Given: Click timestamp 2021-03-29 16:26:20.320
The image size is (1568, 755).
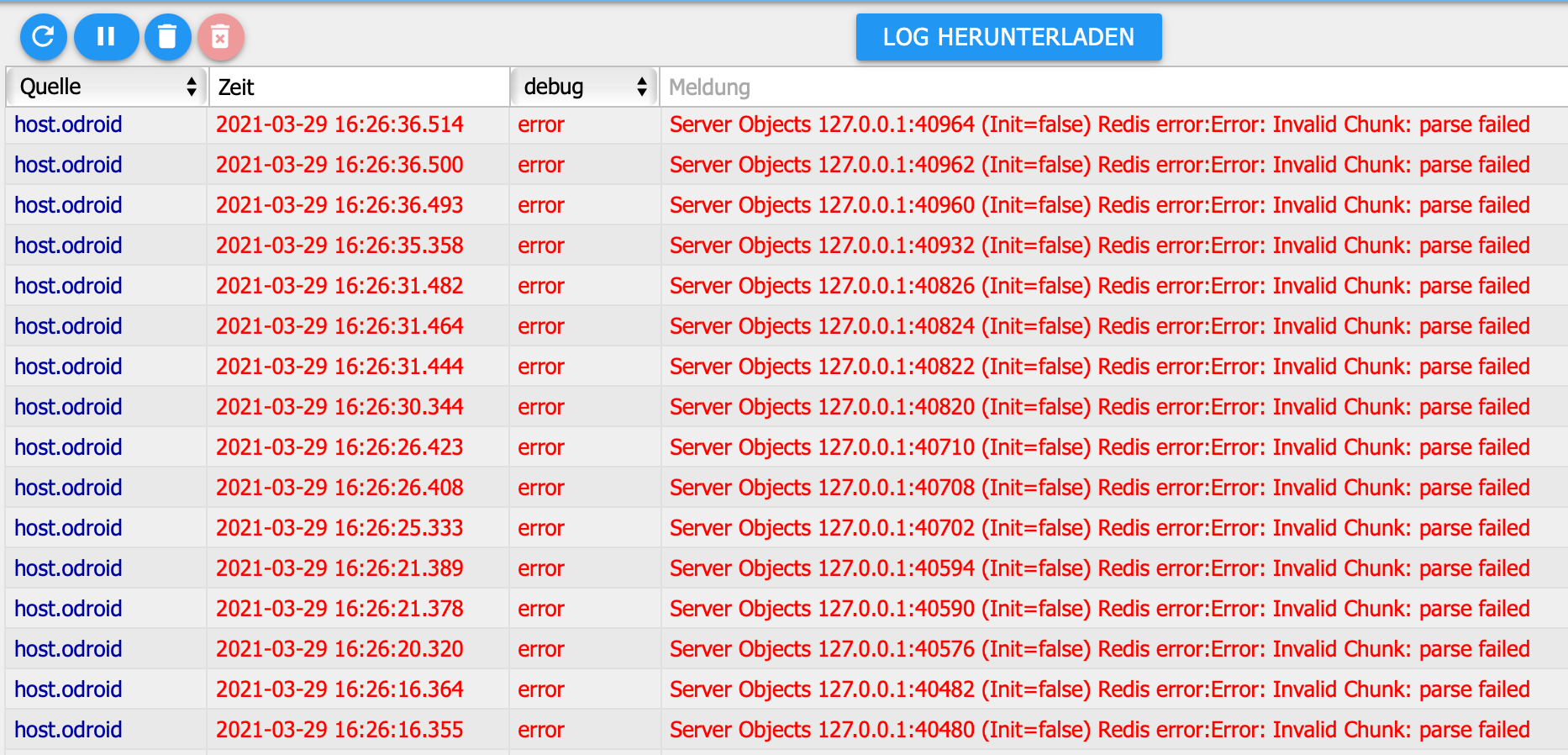Looking at the screenshot, I should click(339, 649).
